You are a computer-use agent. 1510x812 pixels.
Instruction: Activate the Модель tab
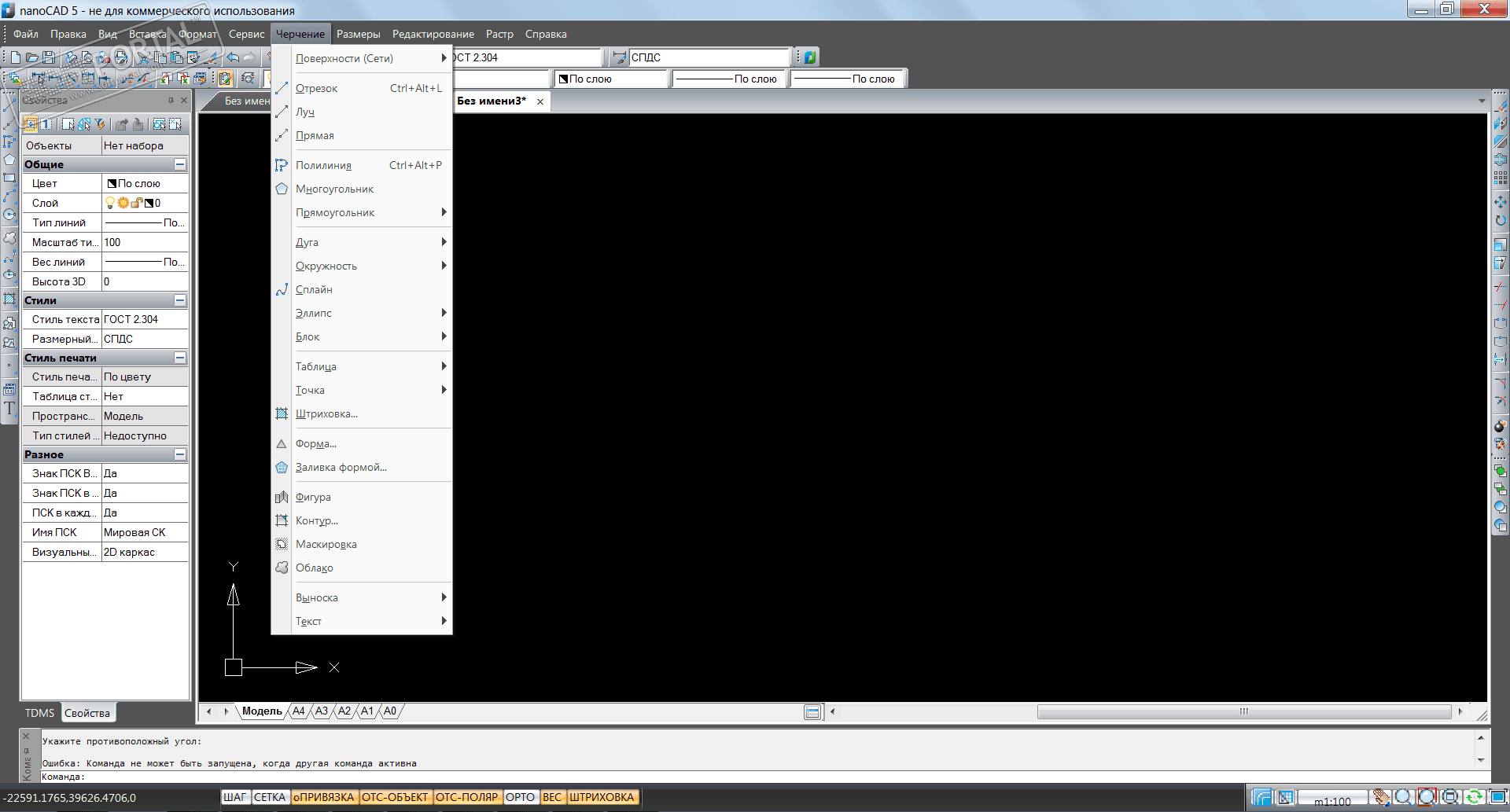click(262, 711)
